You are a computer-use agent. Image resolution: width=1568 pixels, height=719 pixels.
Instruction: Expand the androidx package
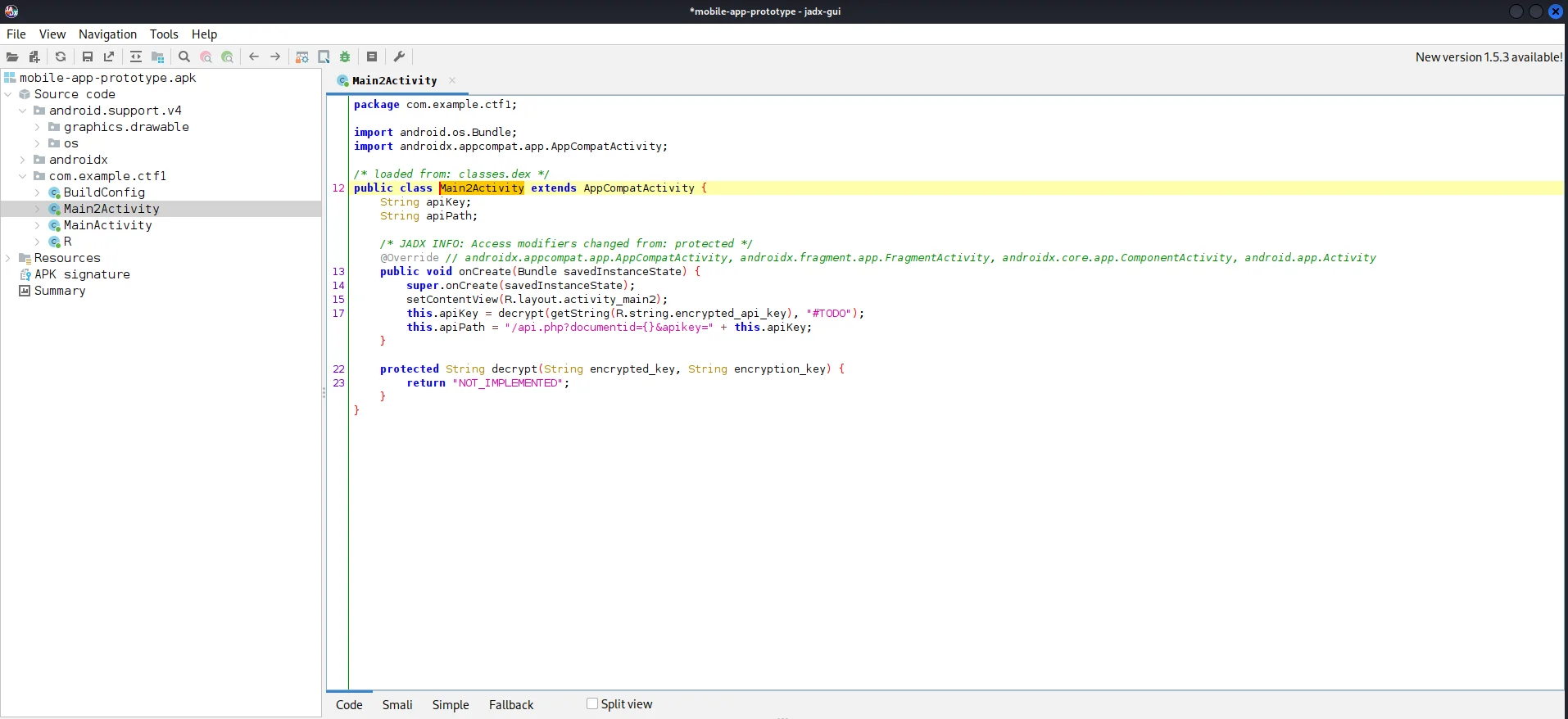point(23,160)
